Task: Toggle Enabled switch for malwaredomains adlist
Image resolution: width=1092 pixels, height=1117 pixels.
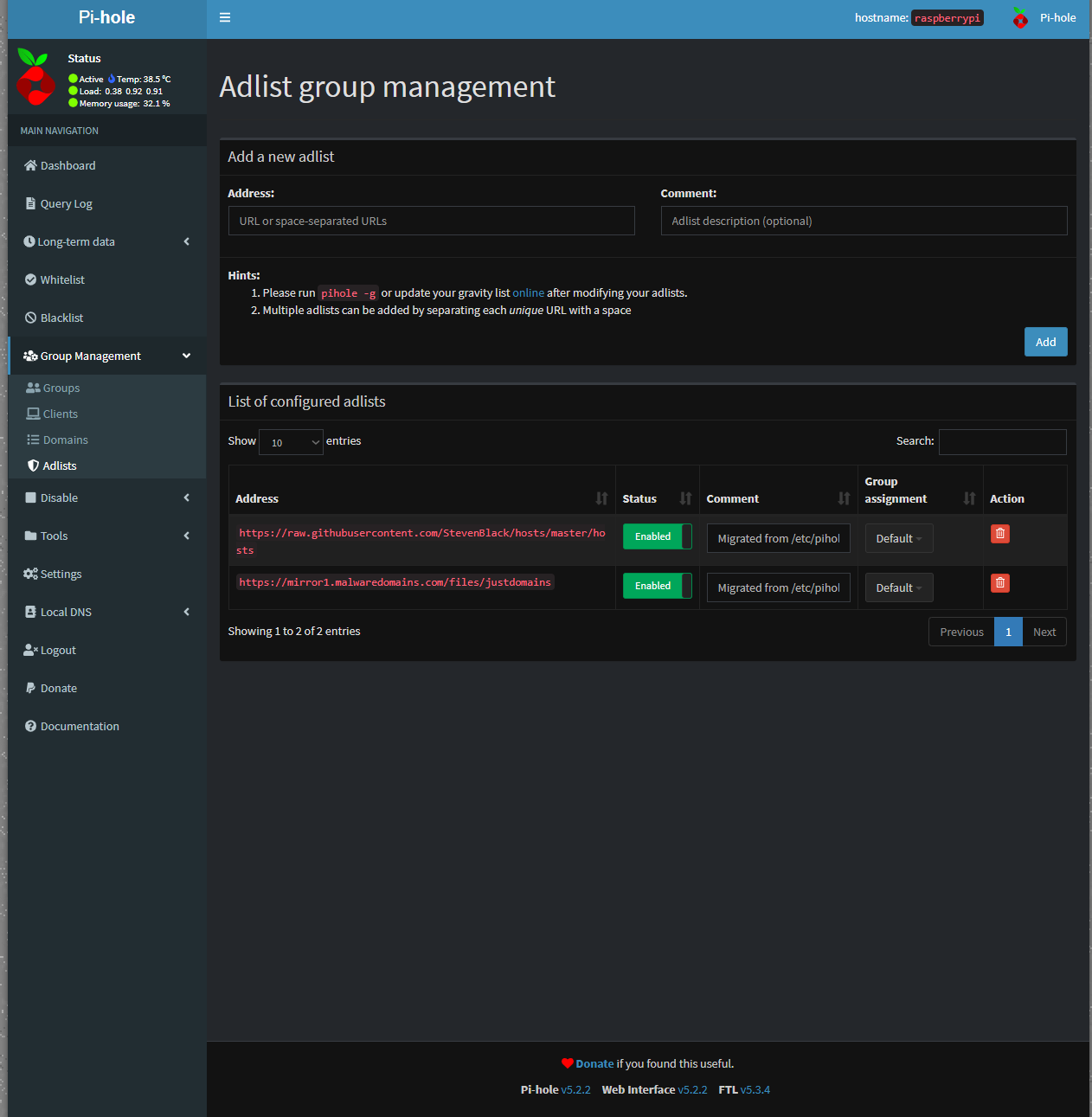Action: click(657, 586)
